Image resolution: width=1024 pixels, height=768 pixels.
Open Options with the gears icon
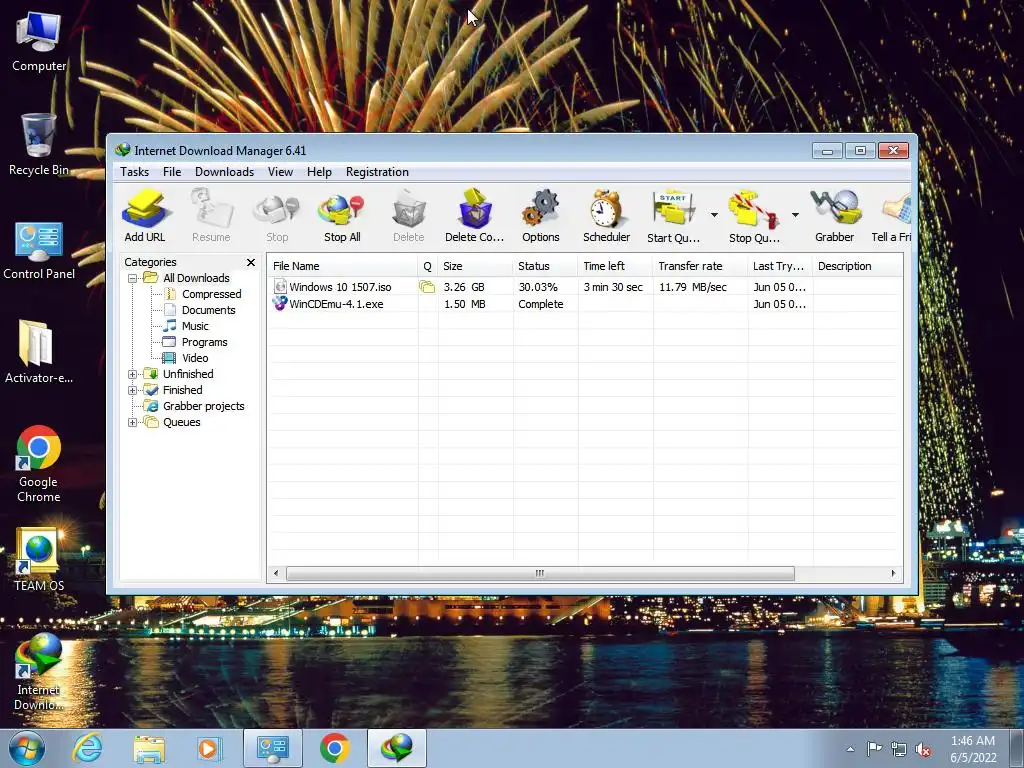click(541, 215)
